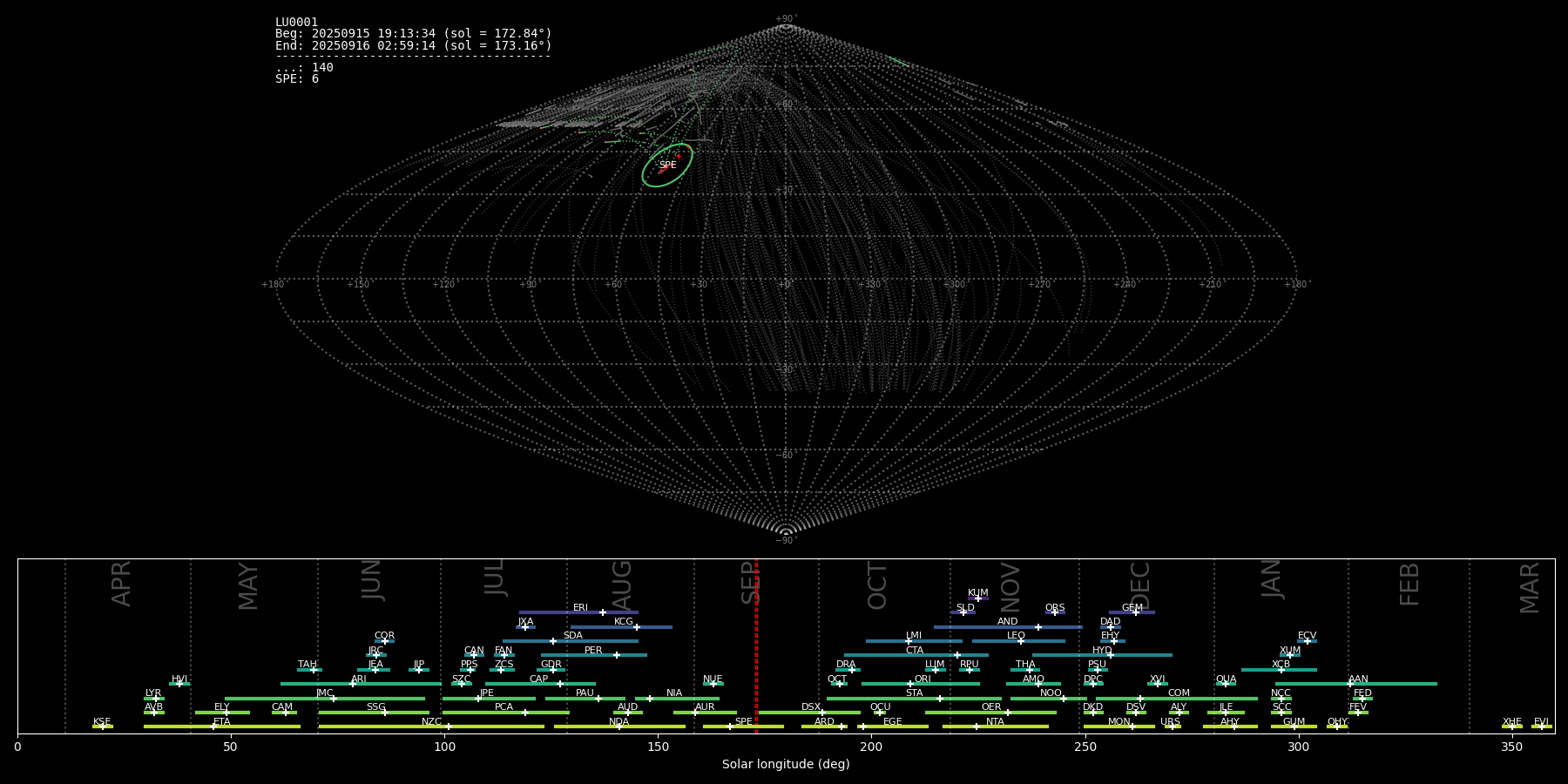
Task: Click the 'LU0001' station title text
Action: click(296, 22)
